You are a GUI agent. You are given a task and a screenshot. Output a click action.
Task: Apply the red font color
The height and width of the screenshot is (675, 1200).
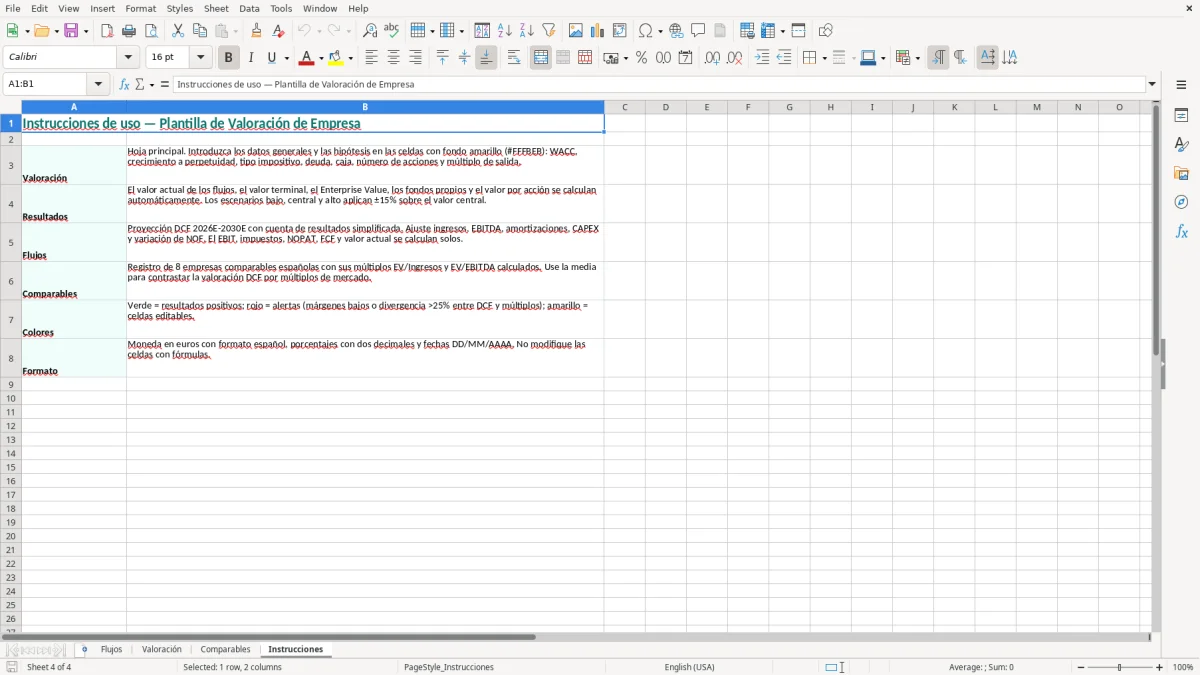307,58
